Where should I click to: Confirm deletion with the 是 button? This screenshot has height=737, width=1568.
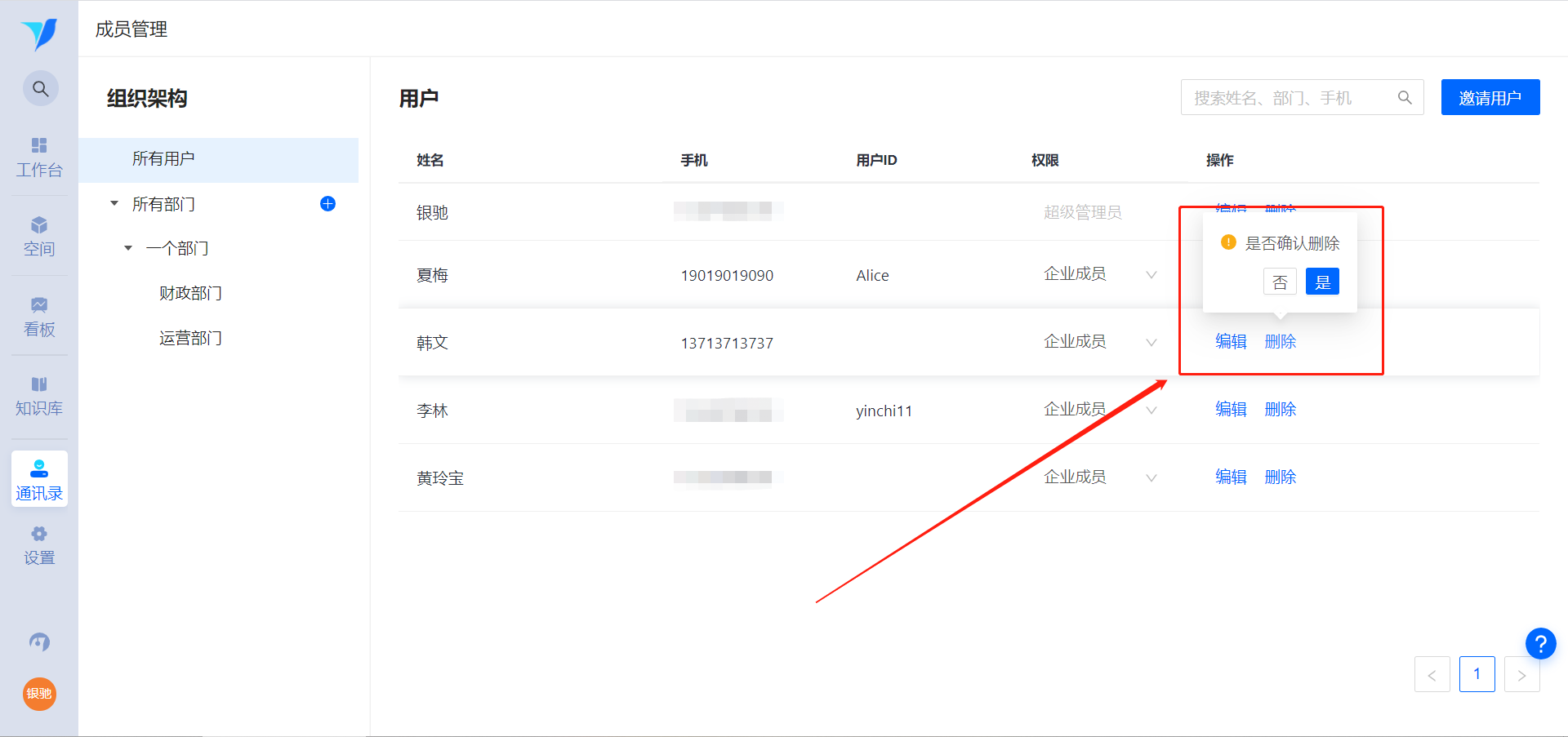tap(1322, 282)
